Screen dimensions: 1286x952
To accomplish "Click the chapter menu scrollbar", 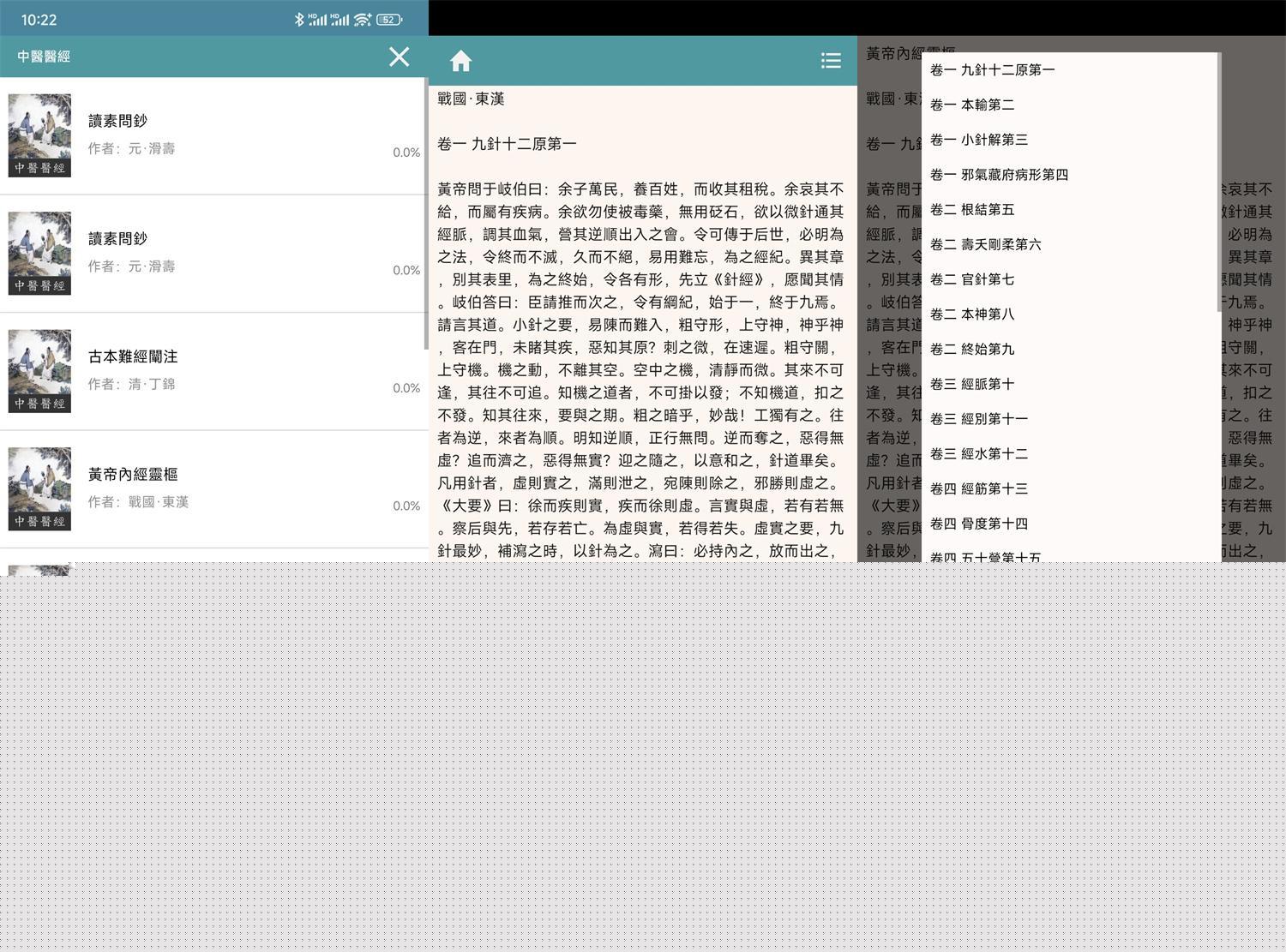I will tap(1218, 182).
